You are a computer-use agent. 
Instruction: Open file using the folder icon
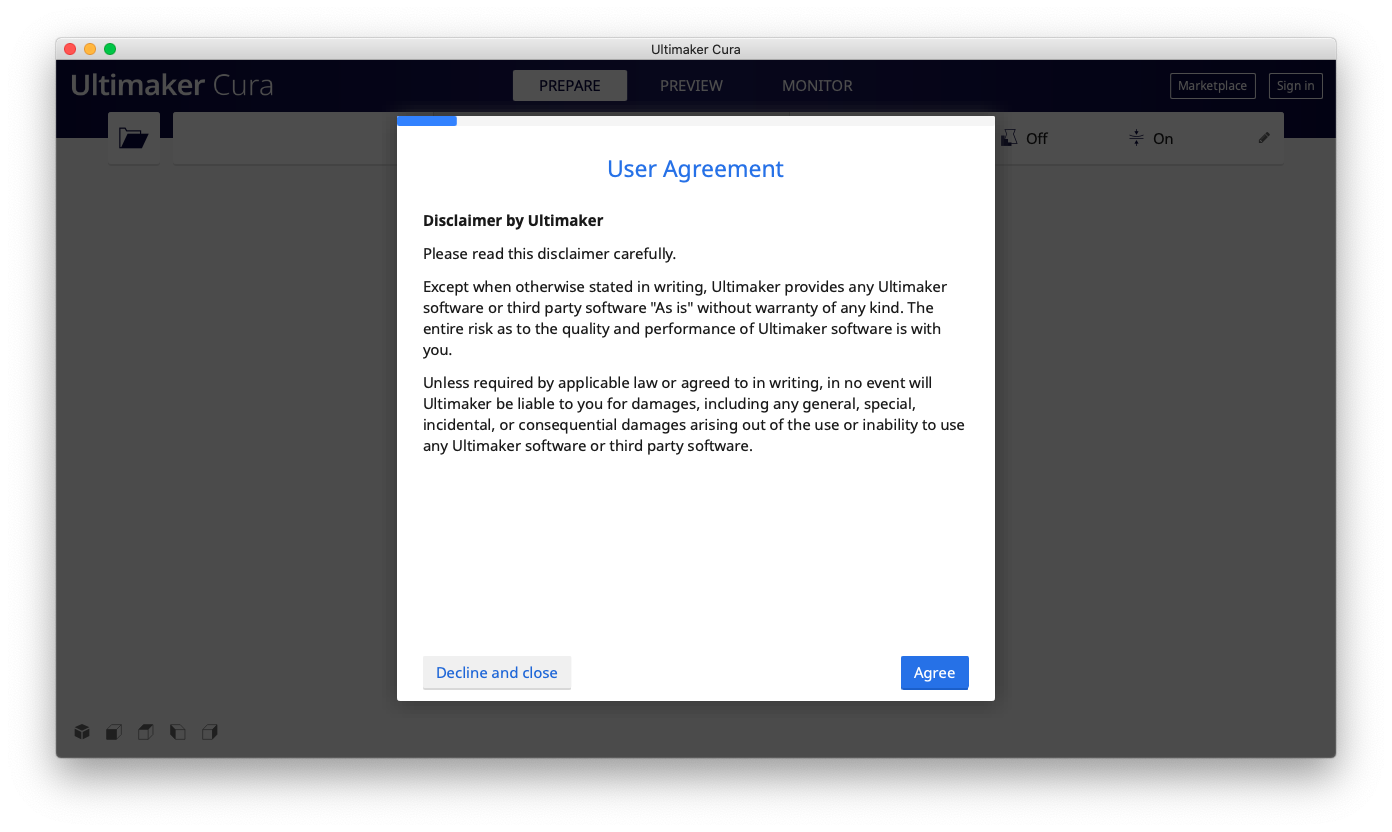133,138
